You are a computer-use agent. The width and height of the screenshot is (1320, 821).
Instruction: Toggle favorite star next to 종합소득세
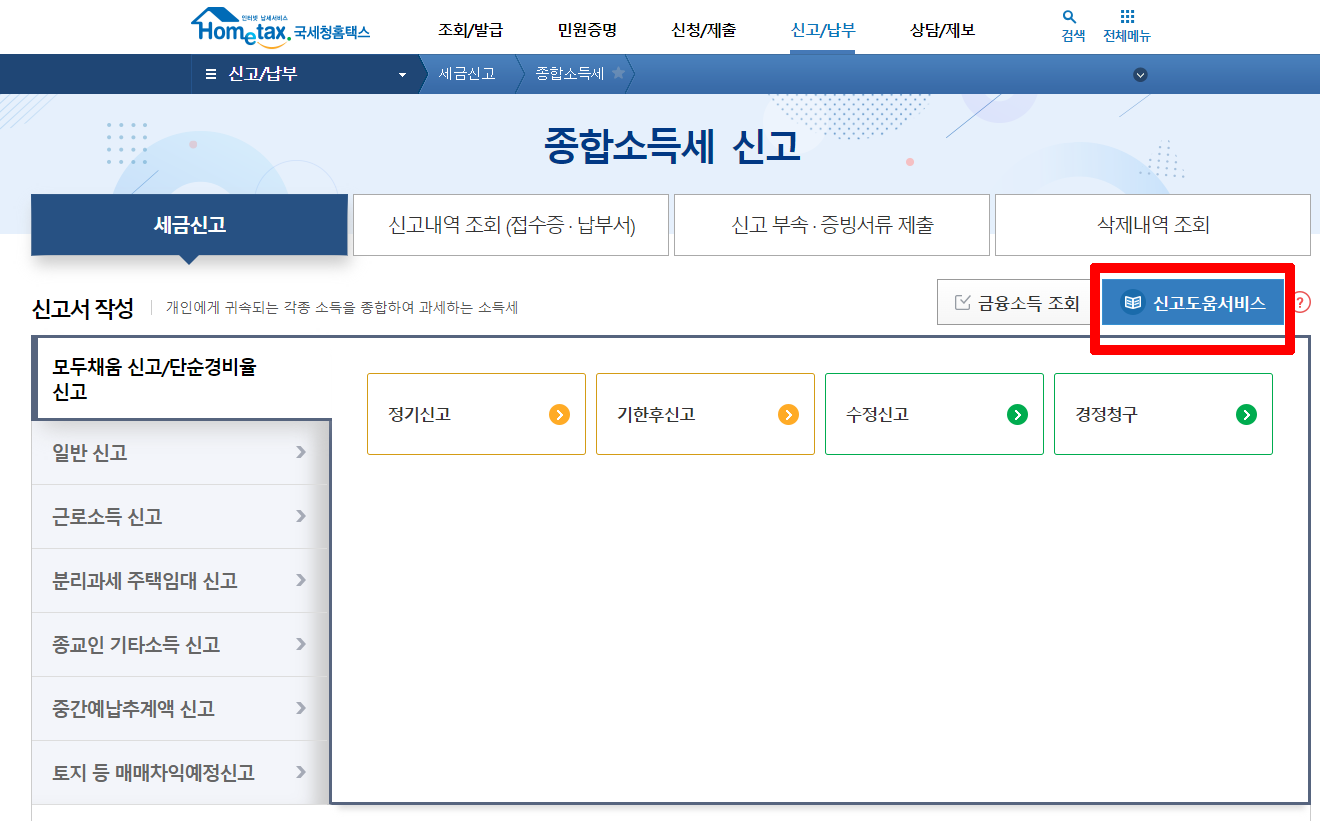pos(619,73)
